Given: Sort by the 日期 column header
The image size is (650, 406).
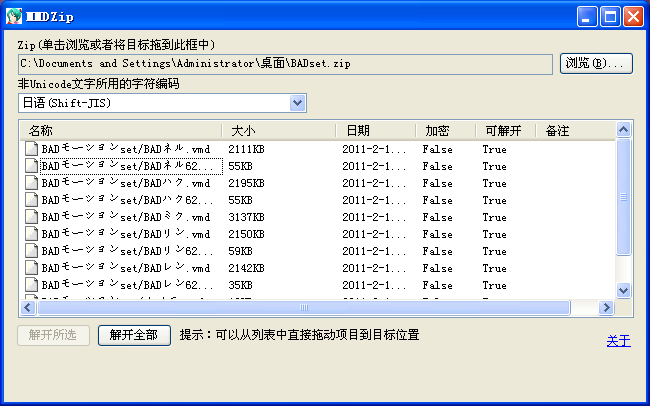Looking at the screenshot, I should coord(376,131).
